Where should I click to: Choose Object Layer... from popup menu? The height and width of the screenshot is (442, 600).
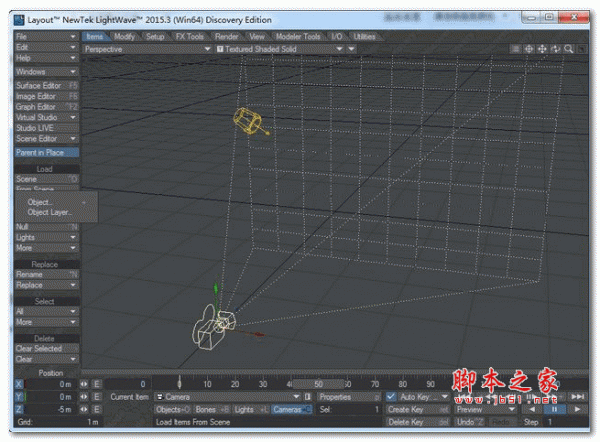pyautogui.click(x=50, y=213)
